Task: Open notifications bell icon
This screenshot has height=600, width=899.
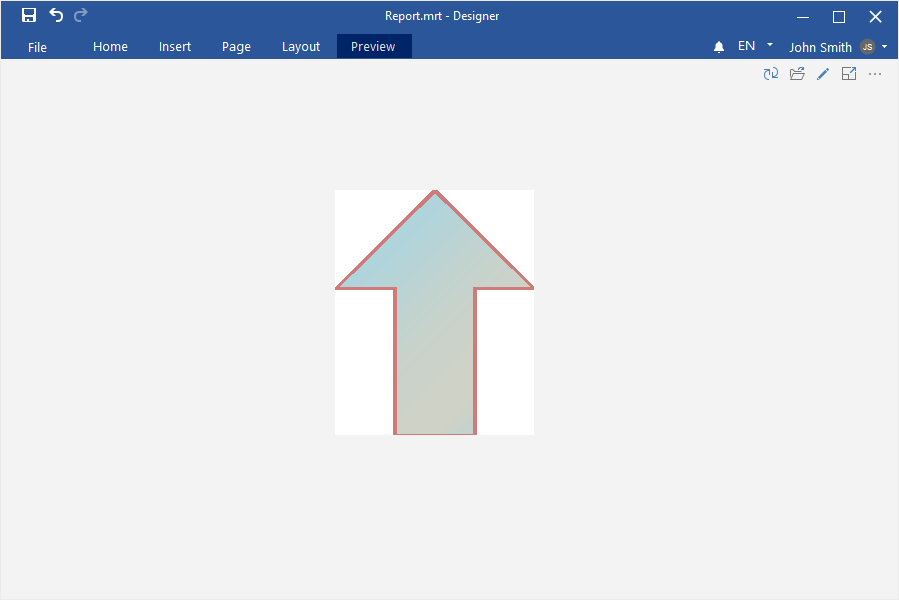Action: (x=719, y=47)
